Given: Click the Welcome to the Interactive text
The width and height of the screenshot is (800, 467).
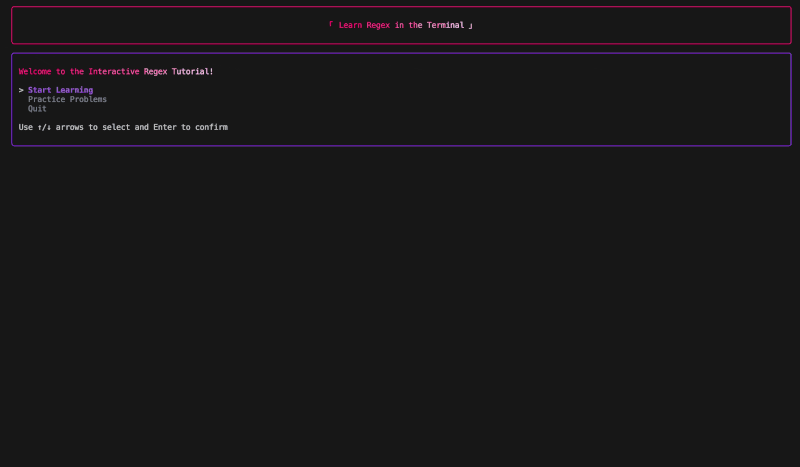Looking at the screenshot, I should [79, 72].
